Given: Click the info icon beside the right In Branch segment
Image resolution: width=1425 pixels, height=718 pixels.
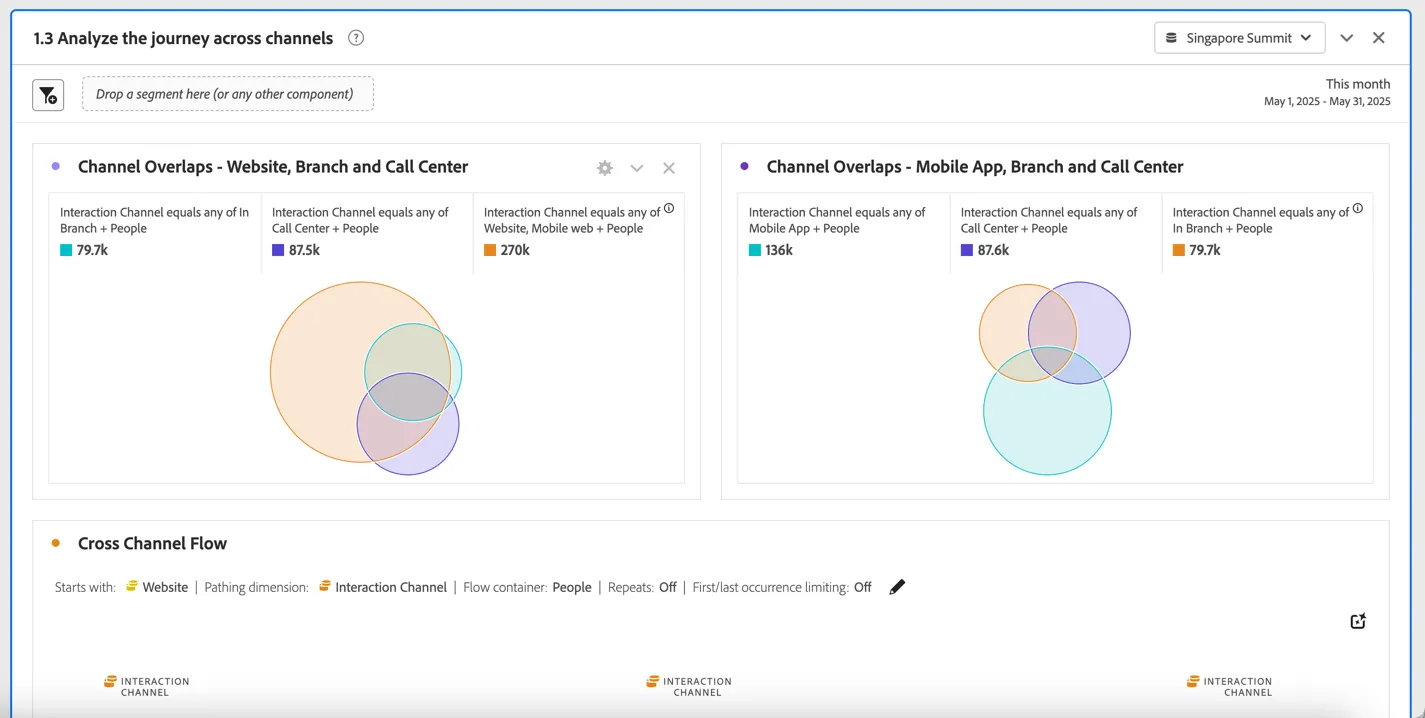Looking at the screenshot, I should [x=1358, y=209].
